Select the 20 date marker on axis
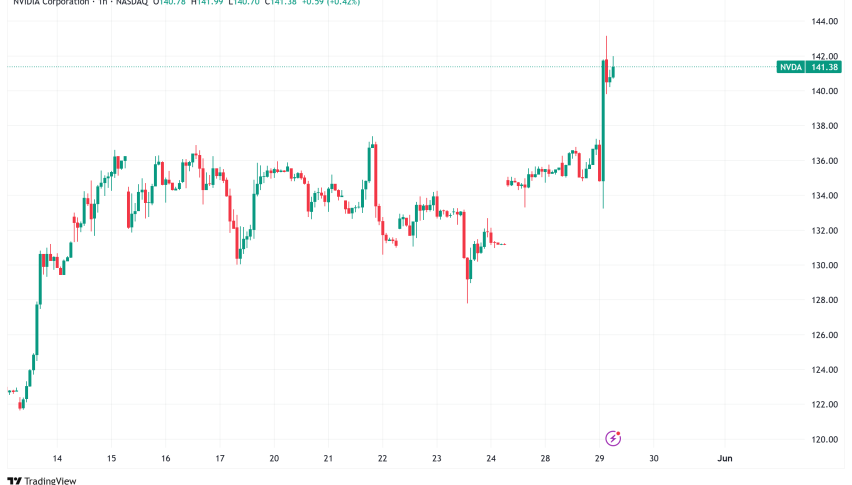Image resolution: width=852 pixels, height=485 pixels. pos(273,458)
